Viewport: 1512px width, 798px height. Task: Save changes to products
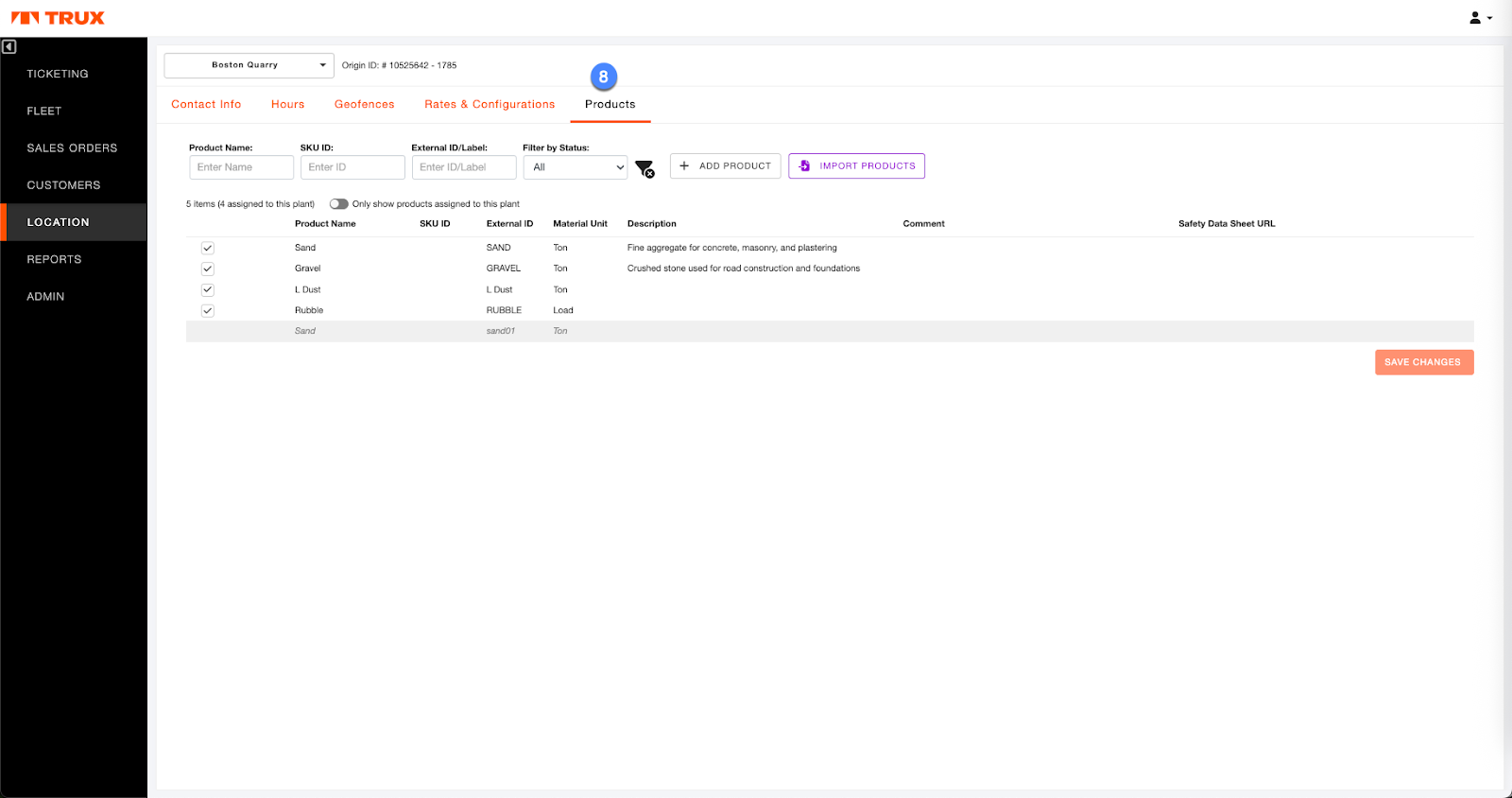[1423, 362]
